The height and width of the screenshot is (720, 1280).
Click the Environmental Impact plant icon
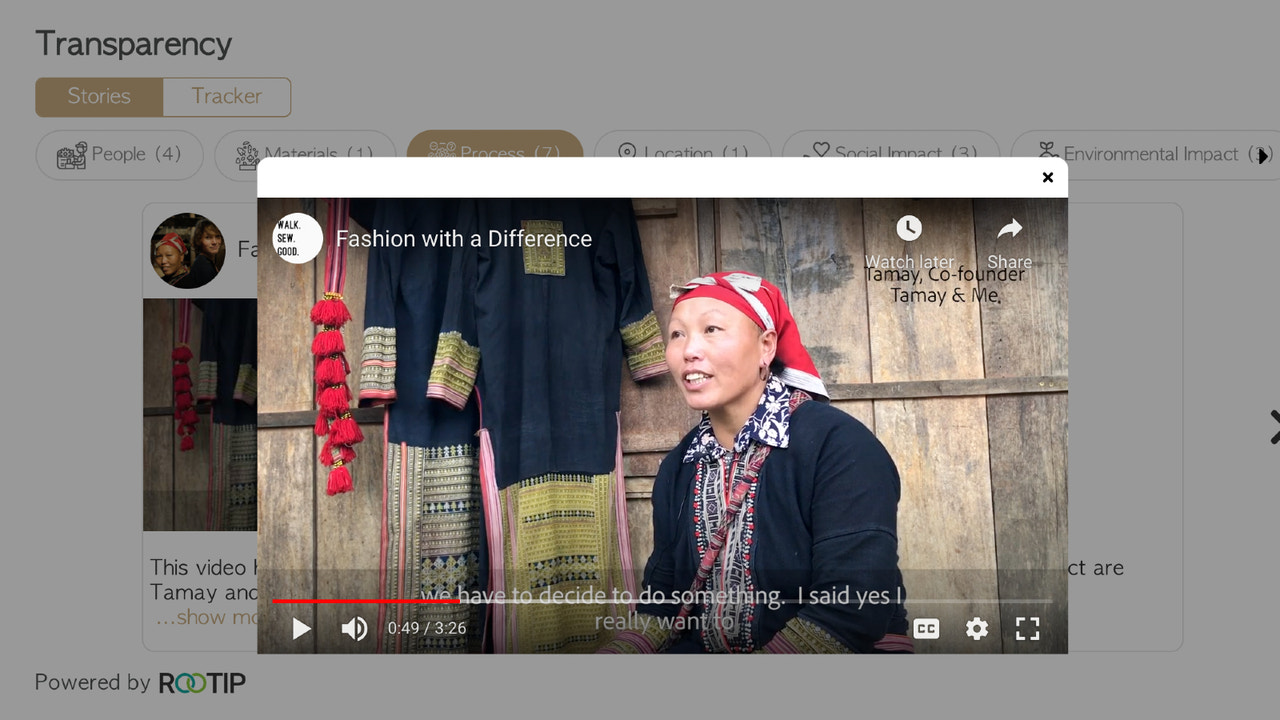[x=1046, y=152]
